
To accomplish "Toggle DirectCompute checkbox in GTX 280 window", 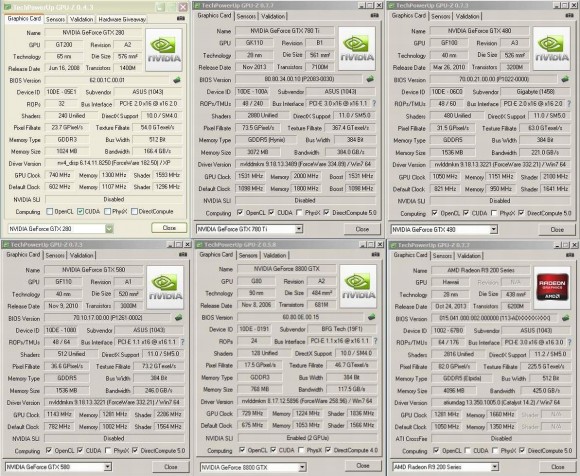I will click(x=134, y=212).
